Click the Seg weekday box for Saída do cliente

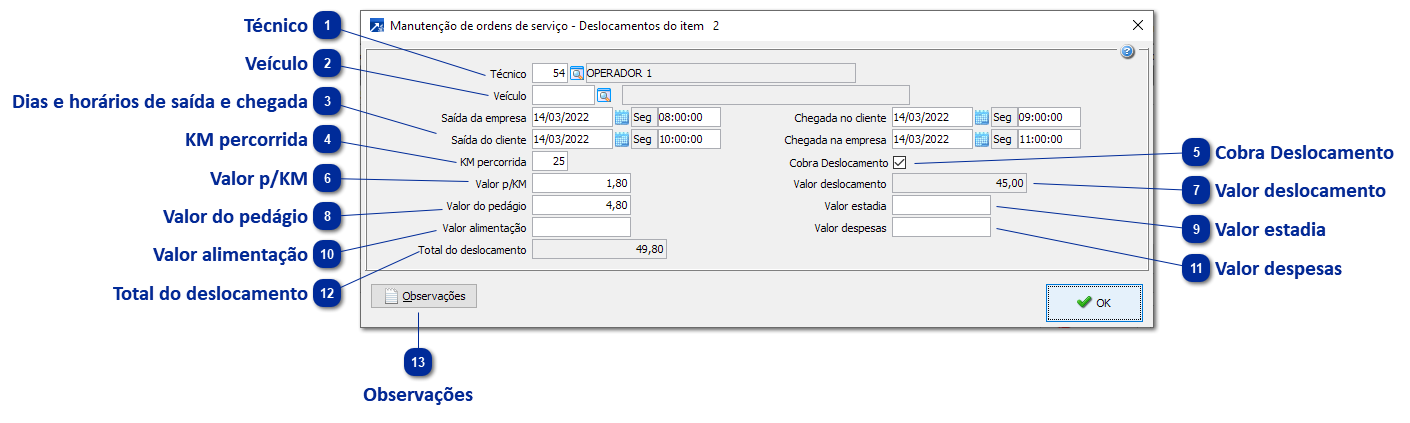coord(643,139)
